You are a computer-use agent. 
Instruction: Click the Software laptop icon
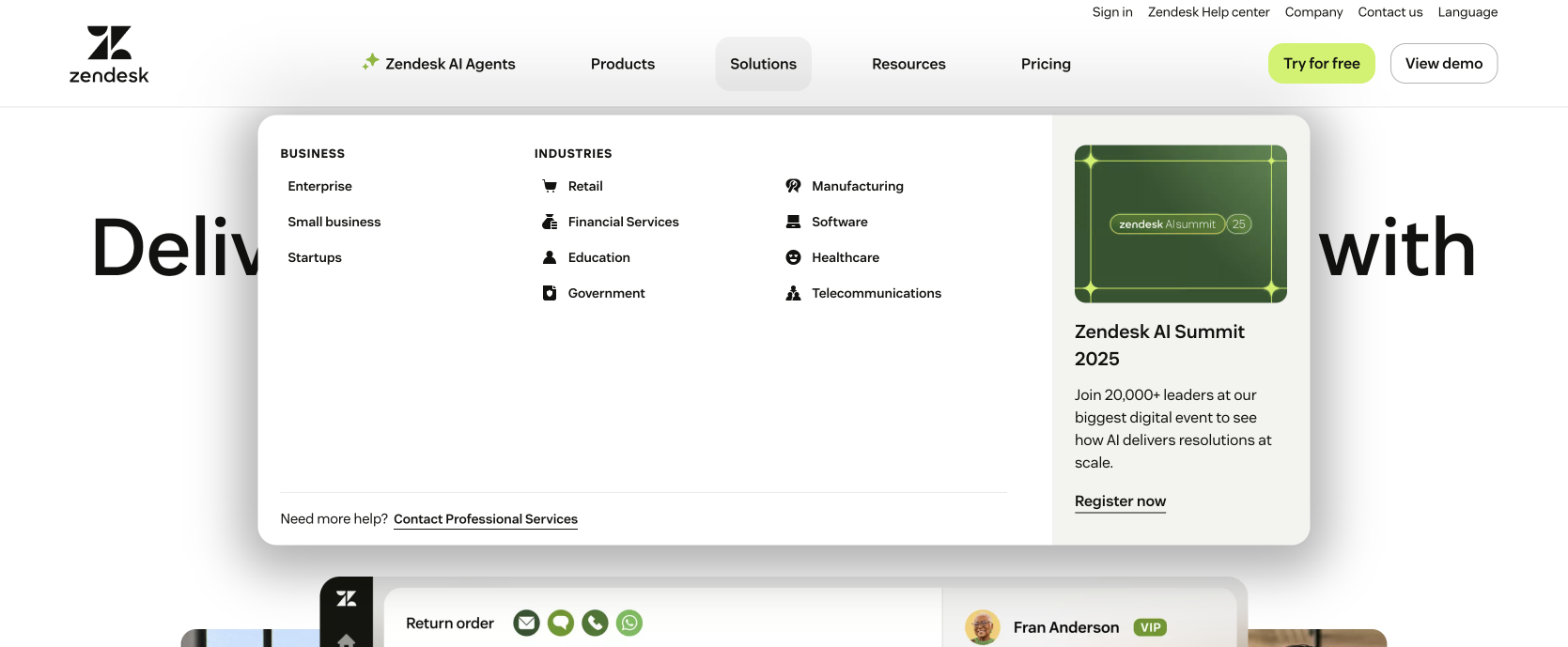click(x=794, y=222)
